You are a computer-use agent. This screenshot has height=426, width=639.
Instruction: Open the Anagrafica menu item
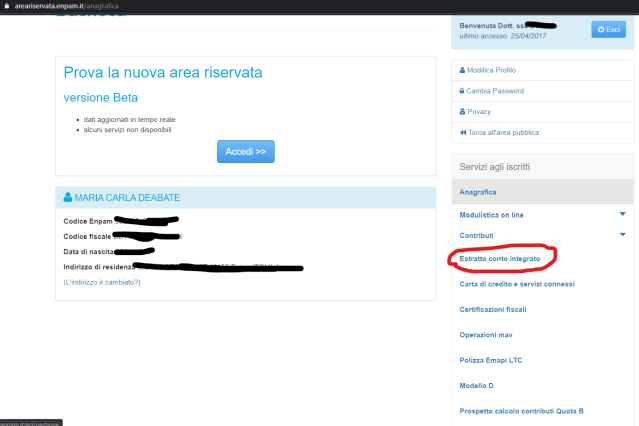[479, 191]
